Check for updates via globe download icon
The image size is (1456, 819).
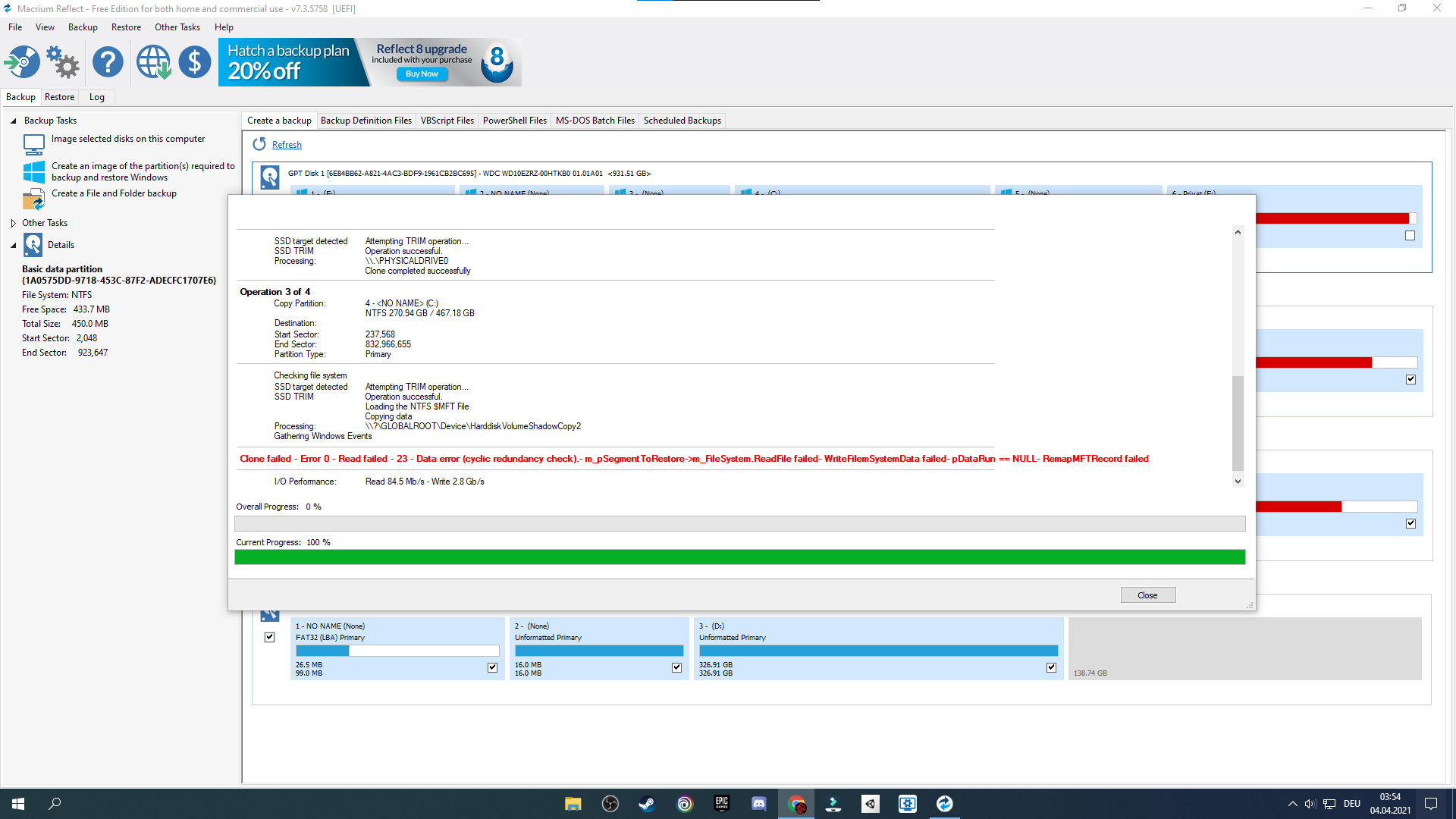(x=153, y=61)
